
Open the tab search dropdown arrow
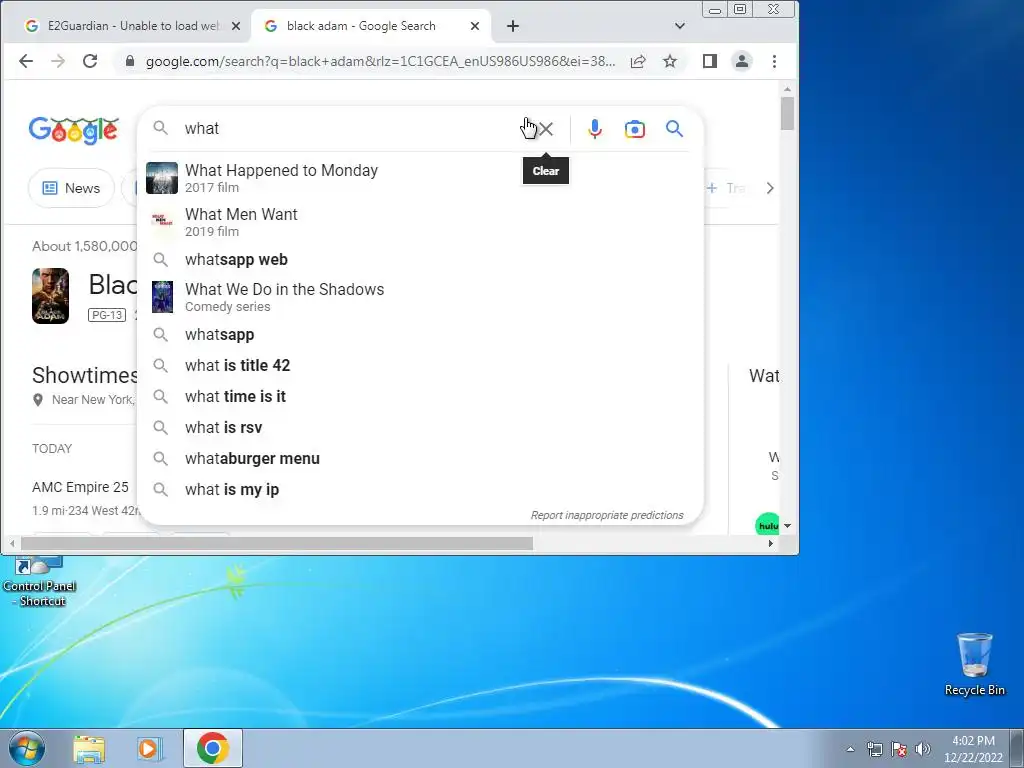pyautogui.click(x=680, y=26)
